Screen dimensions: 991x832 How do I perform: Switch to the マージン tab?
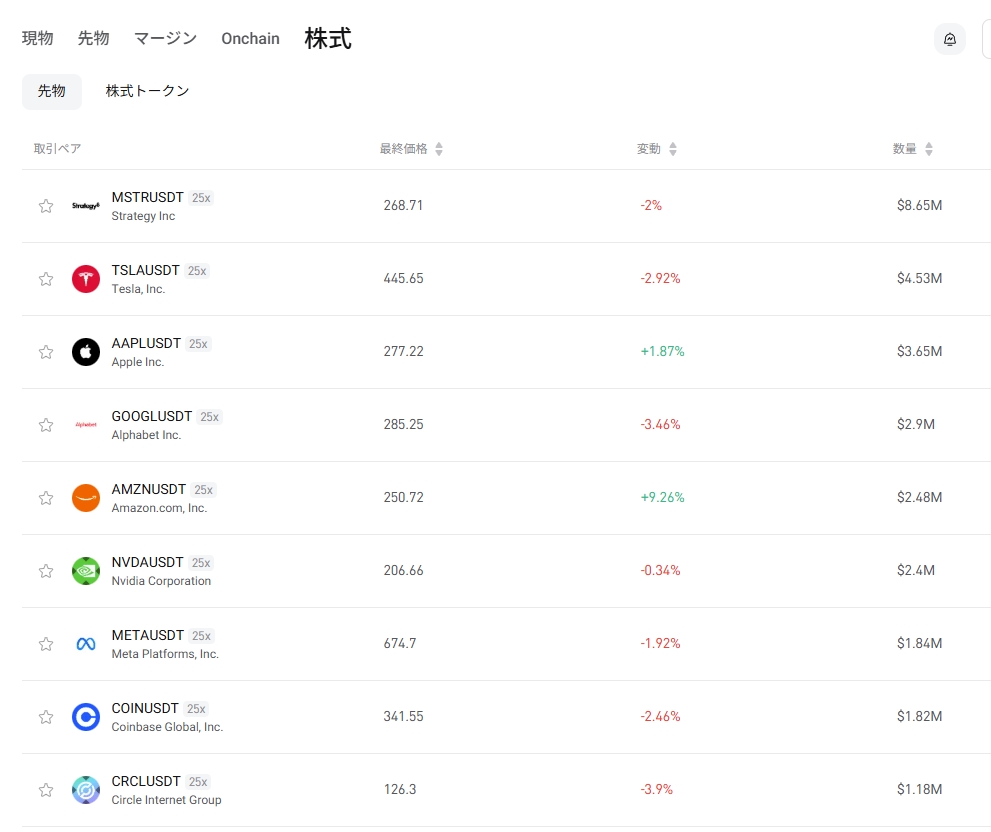coord(165,39)
